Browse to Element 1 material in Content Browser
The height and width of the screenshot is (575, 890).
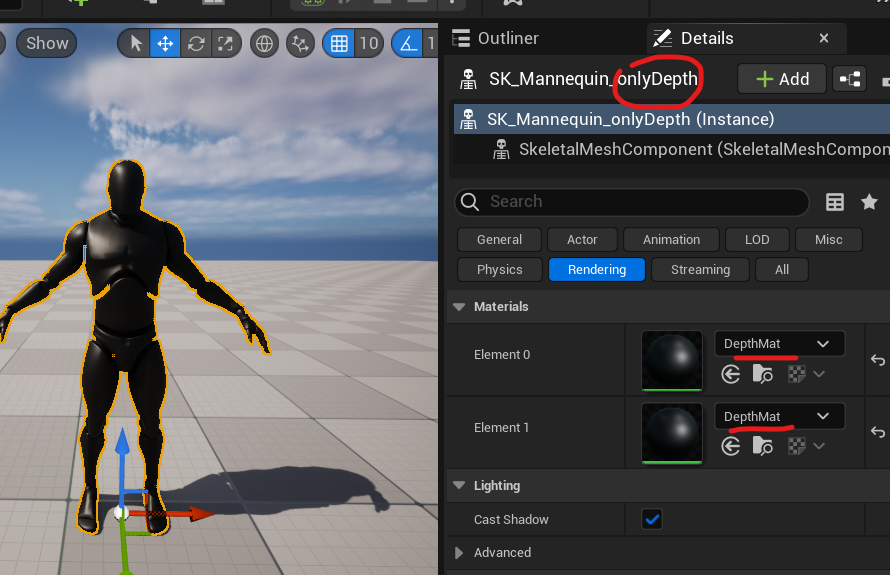pyautogui.click(x=762, y=447)
